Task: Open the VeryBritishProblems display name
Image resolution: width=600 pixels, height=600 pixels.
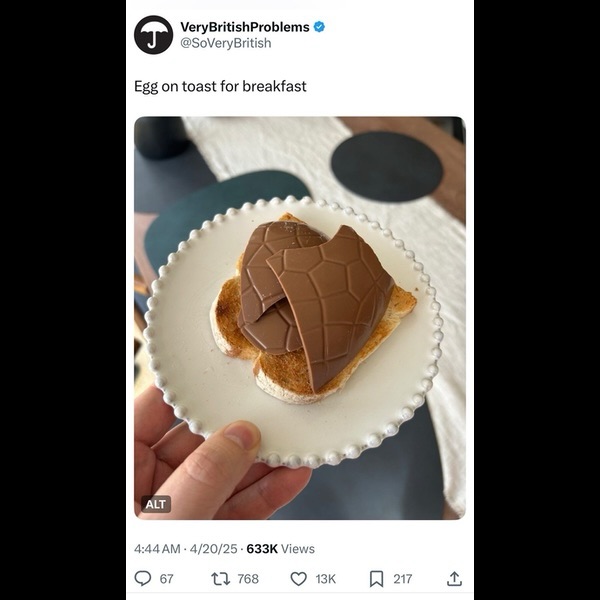Action: [x=244, y=27]
